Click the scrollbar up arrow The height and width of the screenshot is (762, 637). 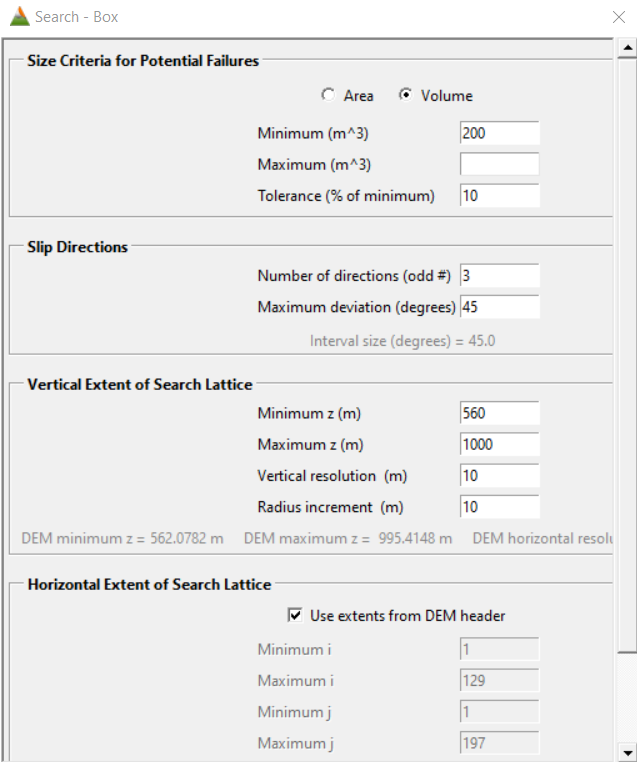tap(627, 47)
